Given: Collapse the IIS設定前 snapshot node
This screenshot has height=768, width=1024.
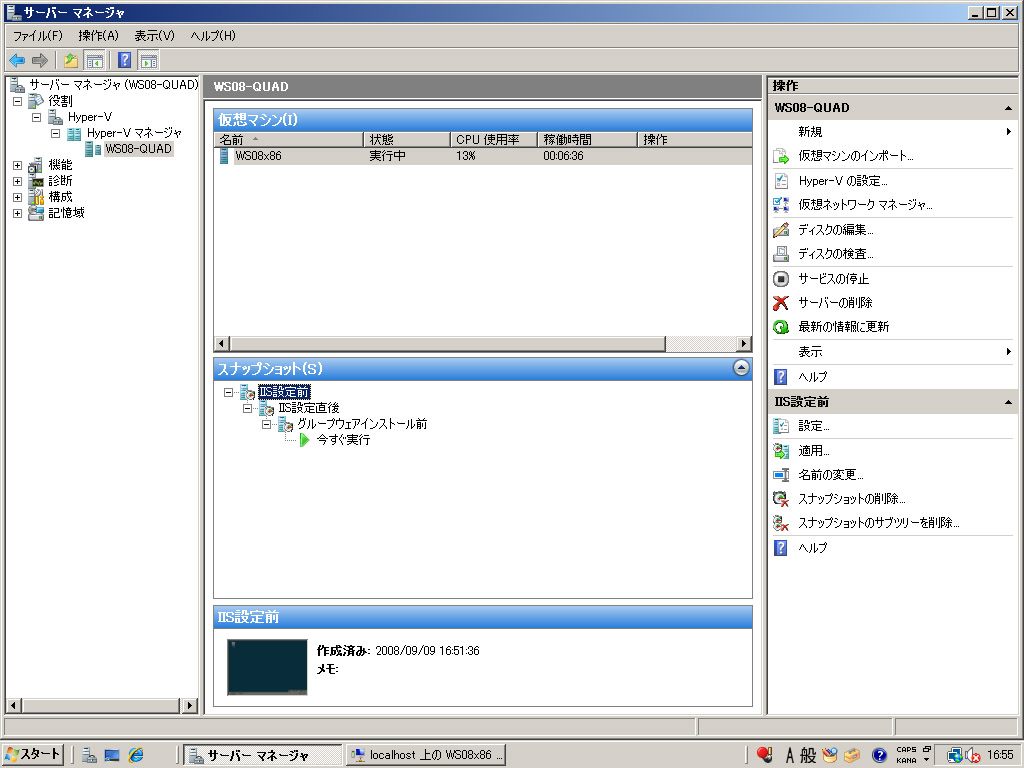Looking at the screenshot, I should tap(228, 392).
